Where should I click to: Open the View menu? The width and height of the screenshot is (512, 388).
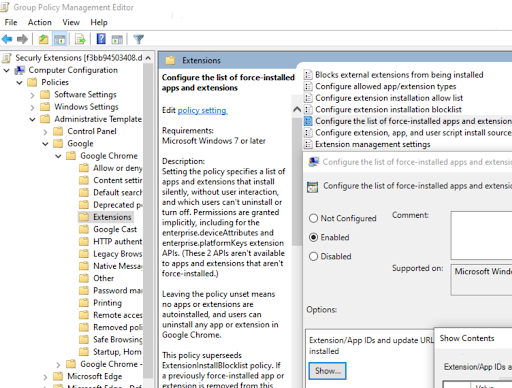coord(71,22)
